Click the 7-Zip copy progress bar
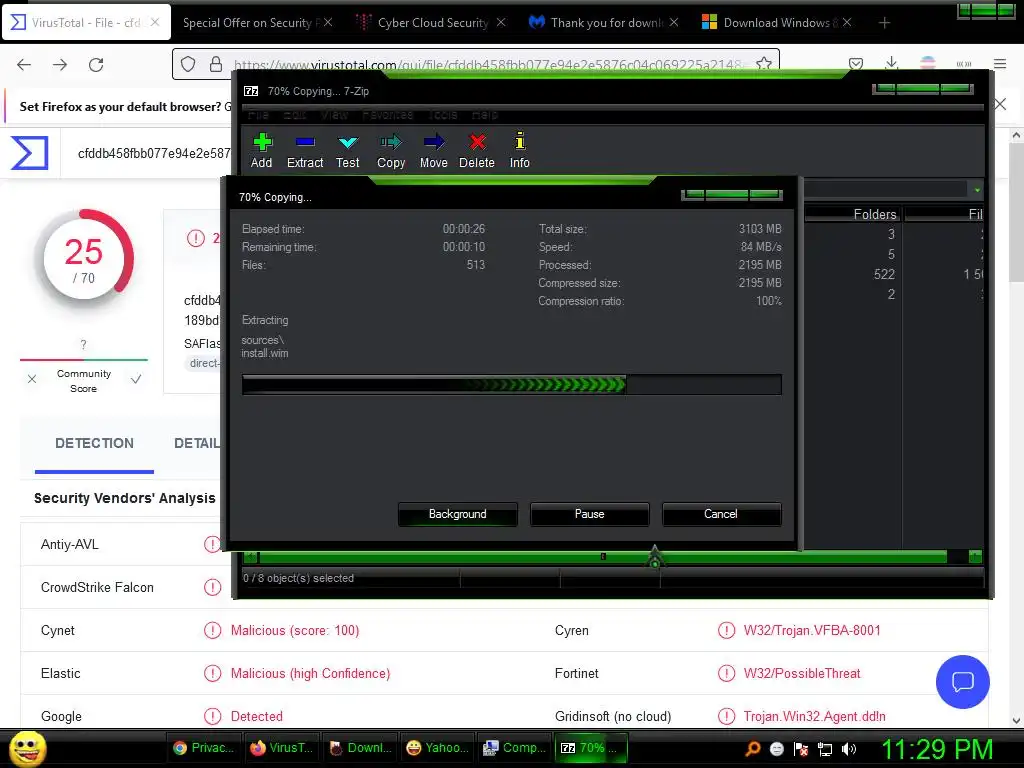 (511, 385)
